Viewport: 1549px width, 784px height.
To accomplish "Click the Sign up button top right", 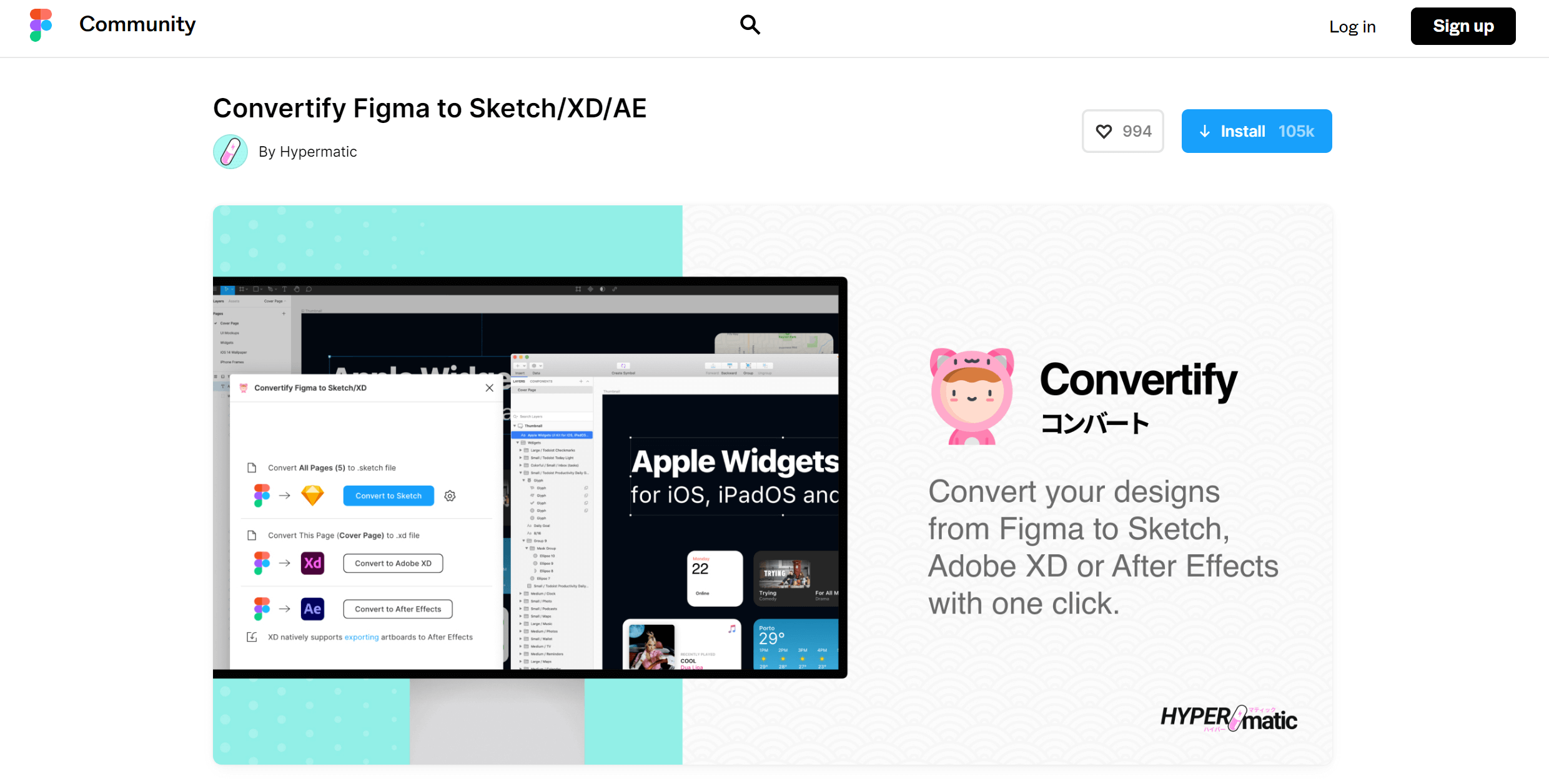I will (x=1462, y=26).
